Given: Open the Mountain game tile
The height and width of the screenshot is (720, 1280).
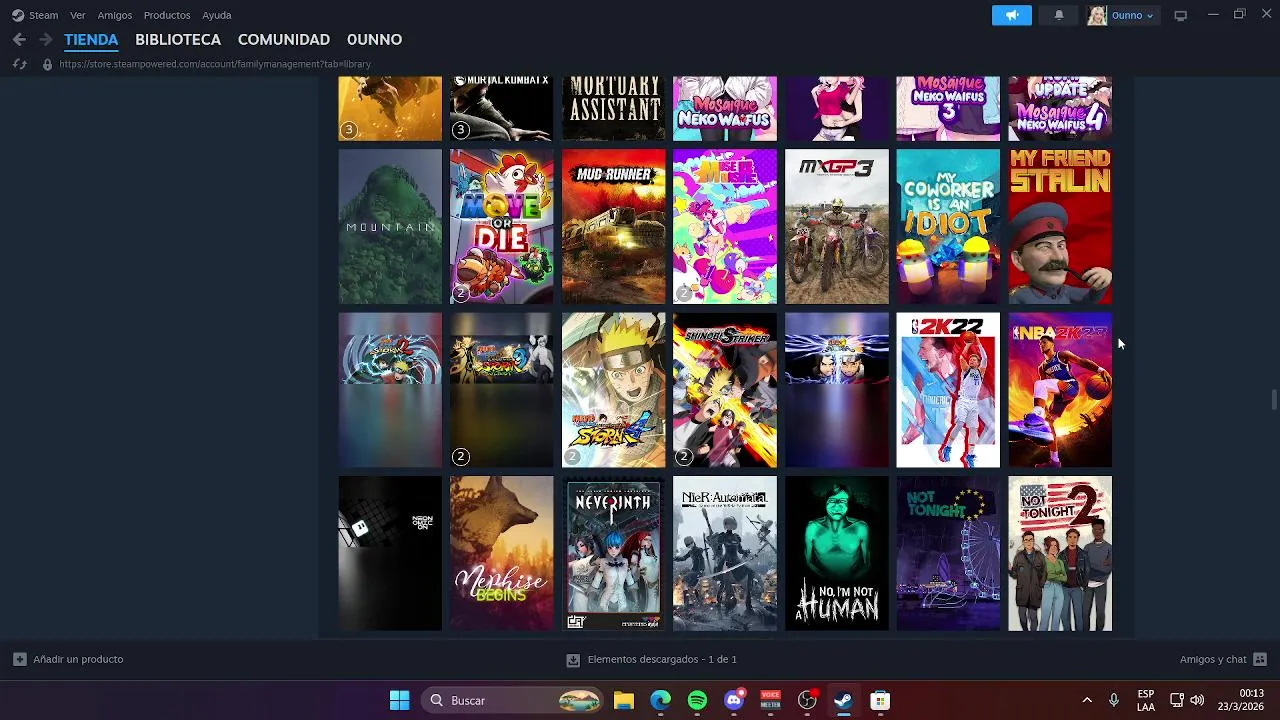Looking at the screenshot, I should (390, 227).
